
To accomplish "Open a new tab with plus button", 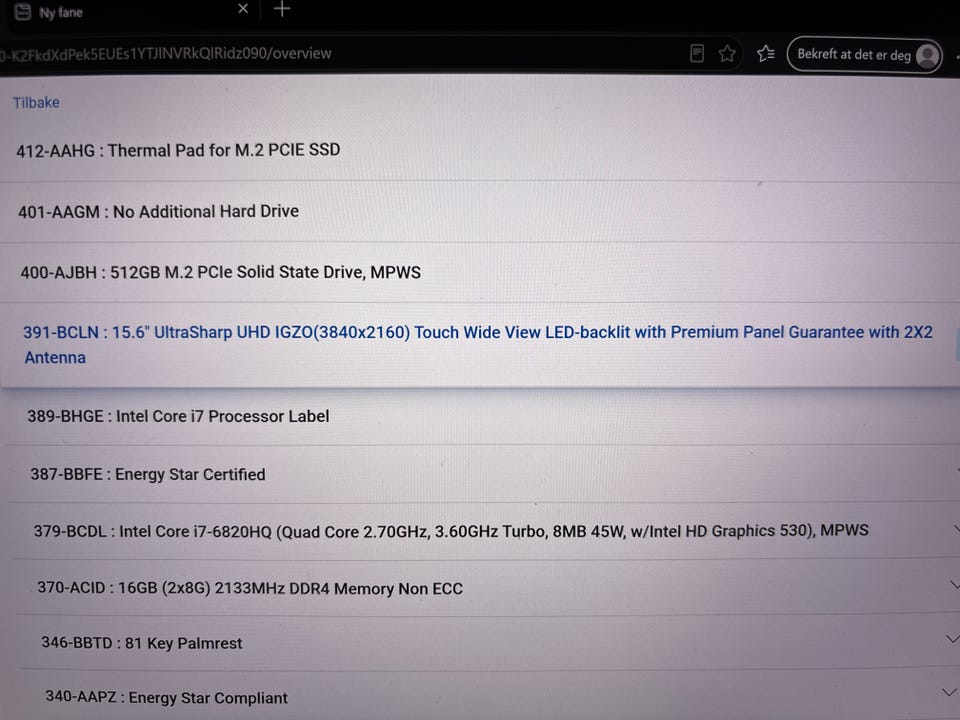I will (282, 9).
